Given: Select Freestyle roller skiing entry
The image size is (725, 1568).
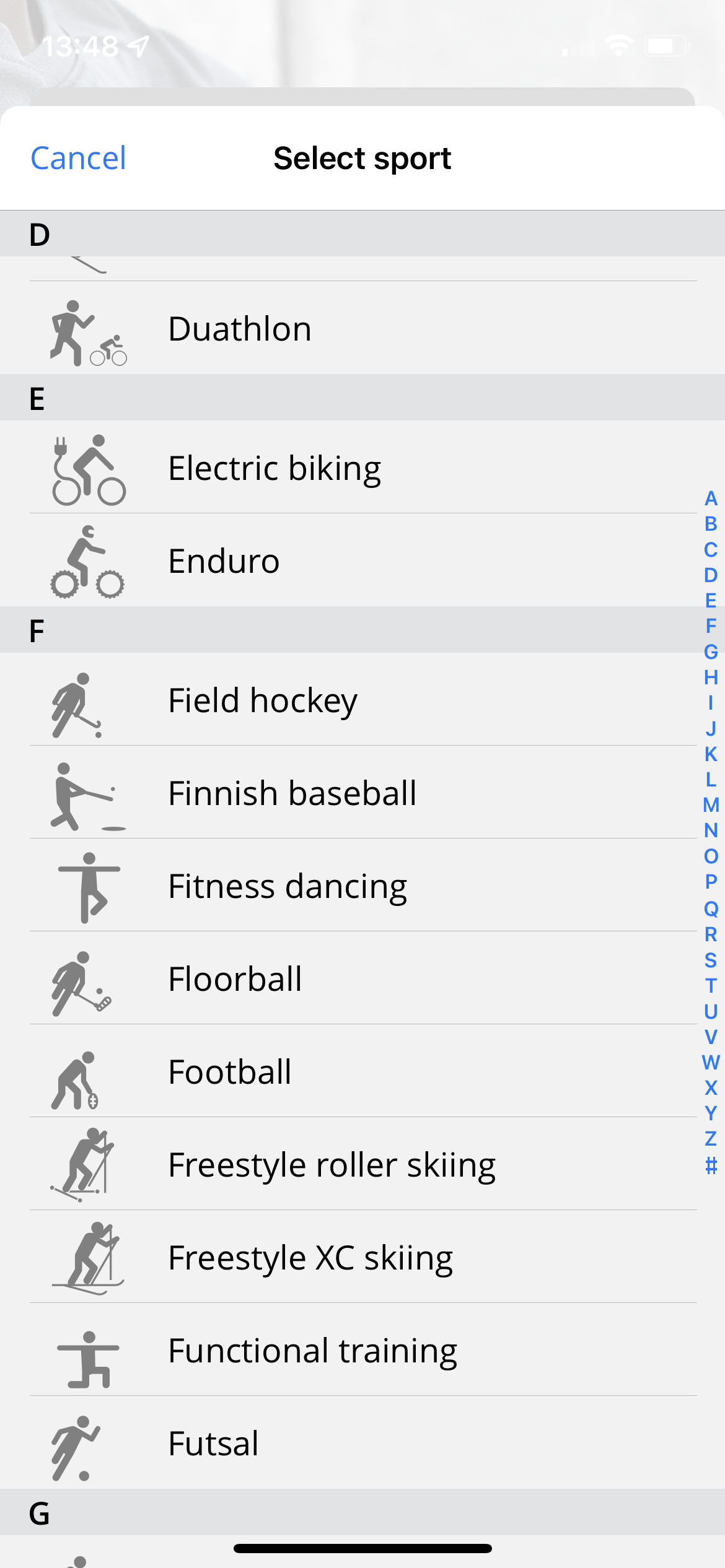Looking at the screenshot, I should [x=332, y=1165].
